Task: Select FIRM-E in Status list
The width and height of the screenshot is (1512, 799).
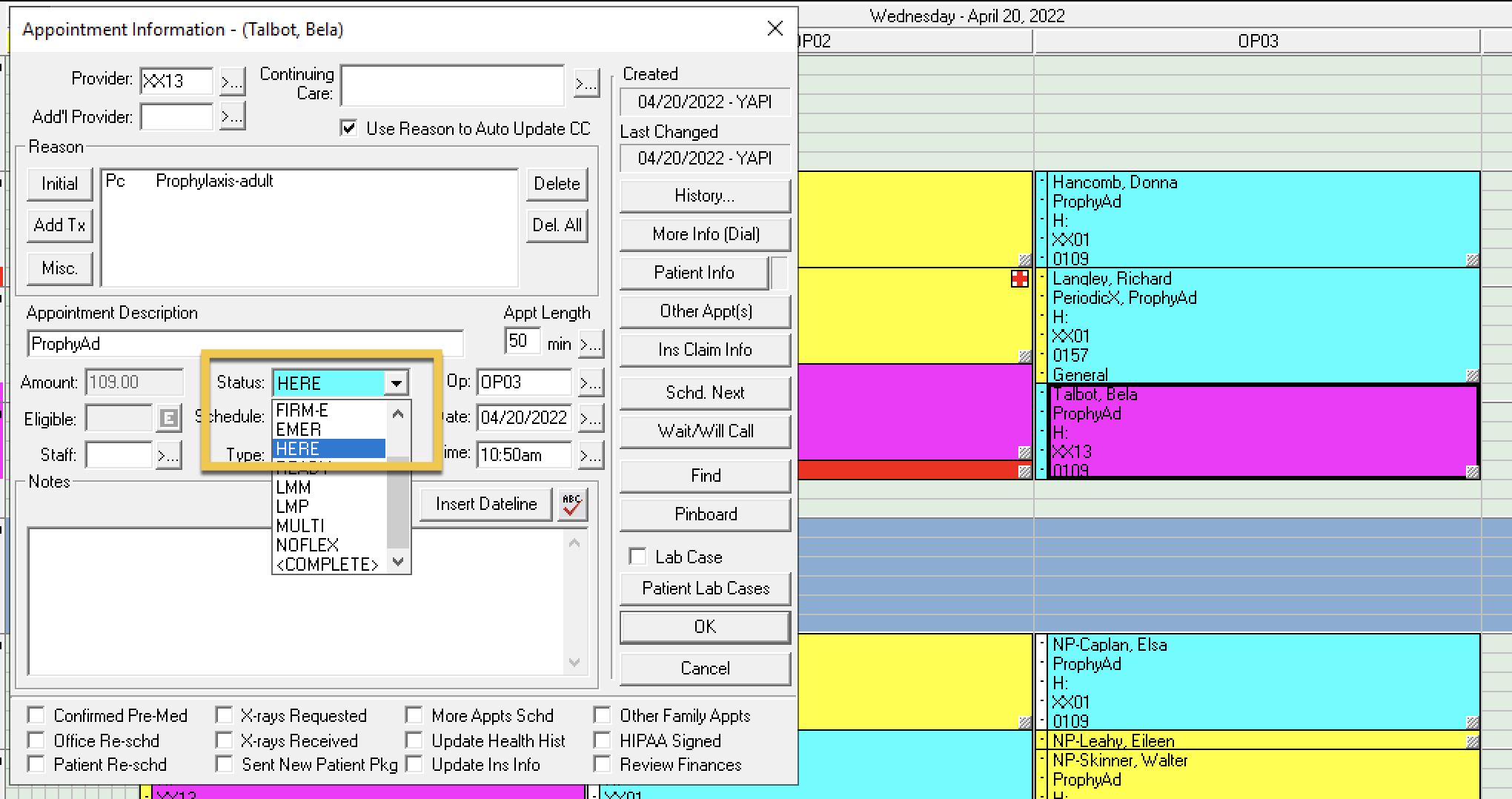Action: coord(330,411)
